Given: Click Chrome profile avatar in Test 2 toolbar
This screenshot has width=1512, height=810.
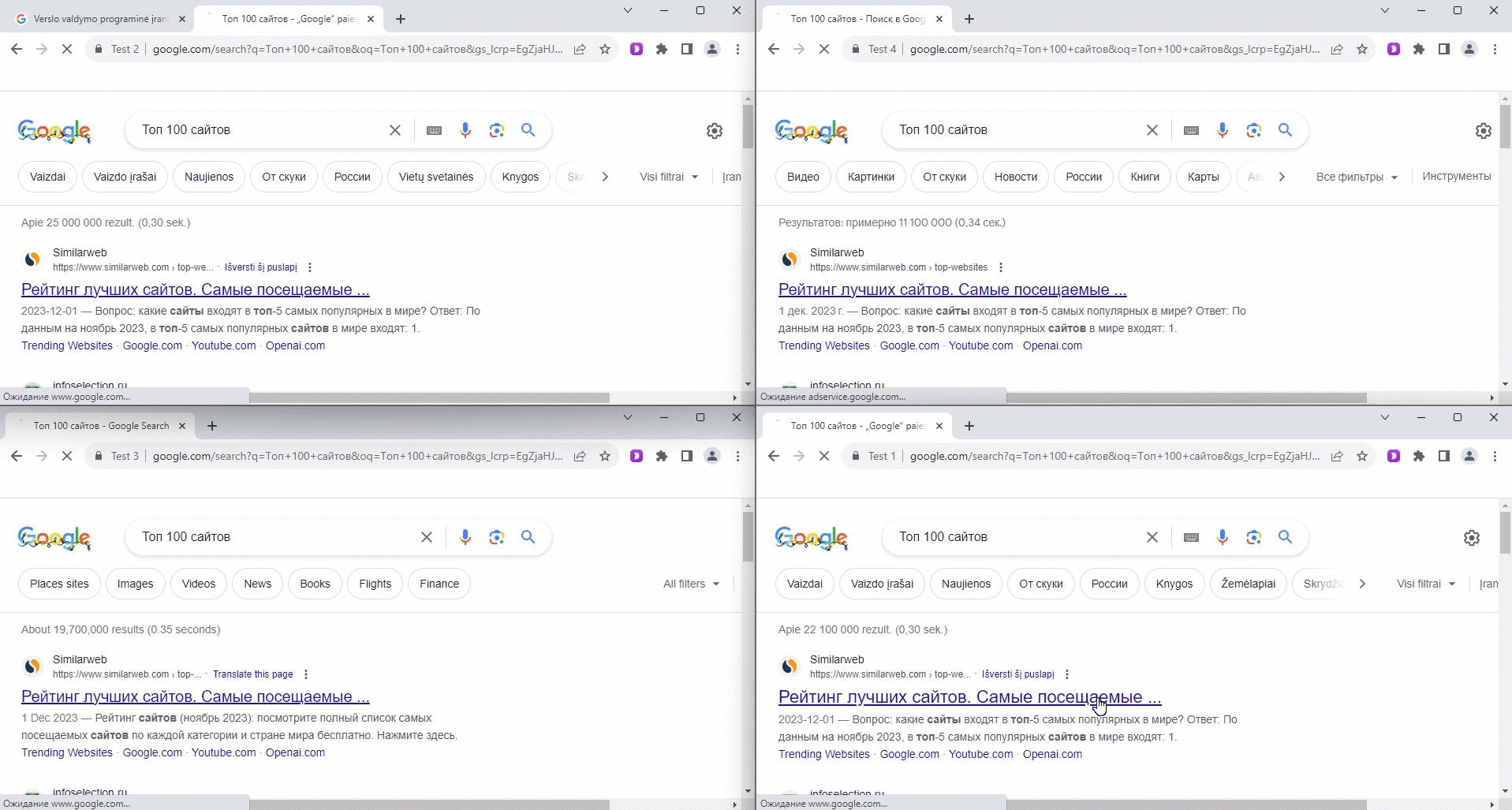Looking at the screenshot, I should (x=711, y=49).
